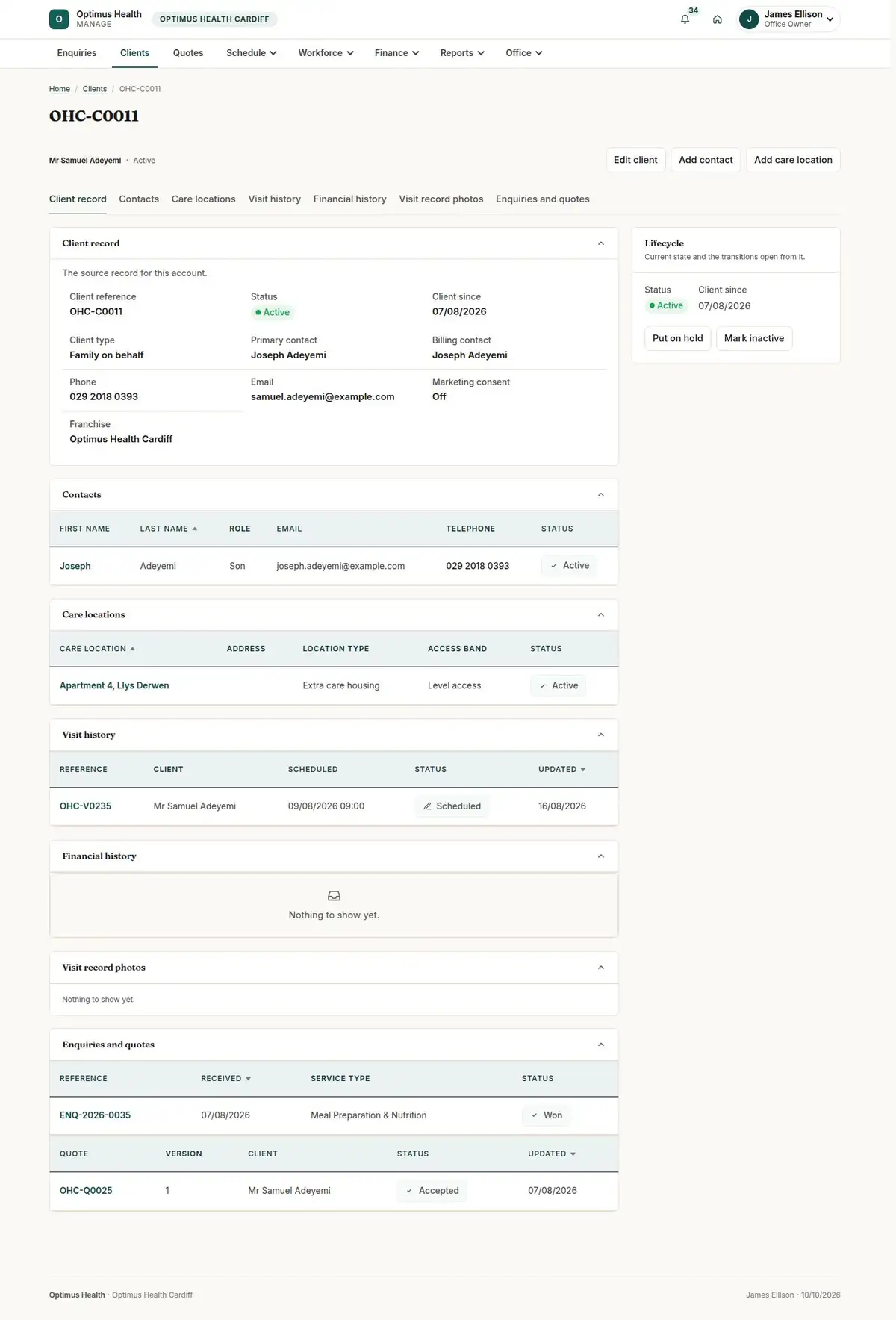This screenshot has width=896, height=1320.
Task: Go to the Enquiries nav item
Action: 77,53
